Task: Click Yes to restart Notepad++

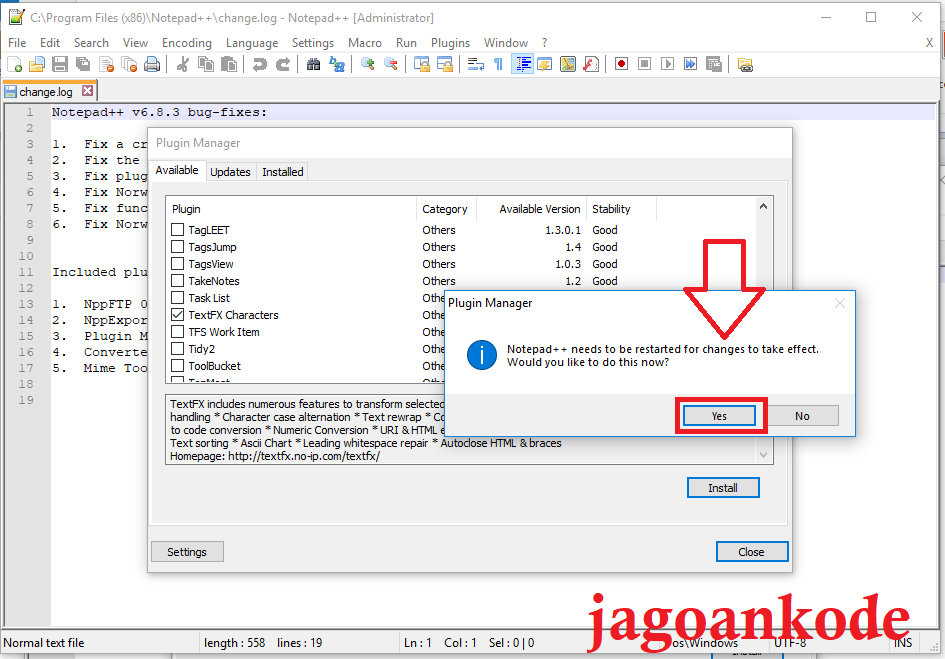Action: point(719,416)
